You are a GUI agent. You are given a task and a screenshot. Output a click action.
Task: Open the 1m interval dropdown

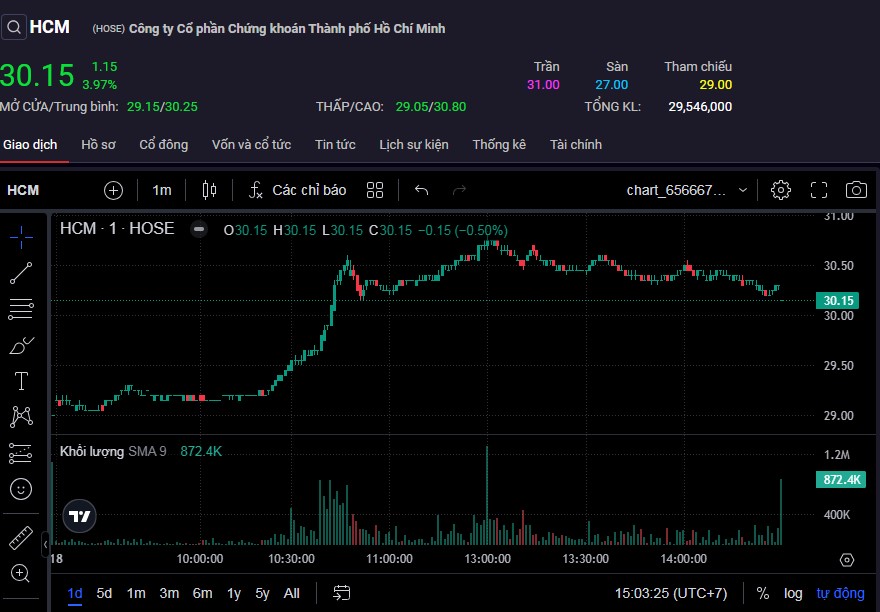point(161,190)
